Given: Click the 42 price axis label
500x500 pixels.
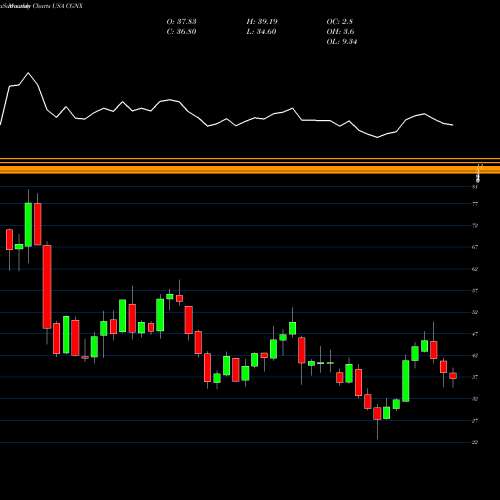Looking at the screenshot, I should click(x=475, y=356).
